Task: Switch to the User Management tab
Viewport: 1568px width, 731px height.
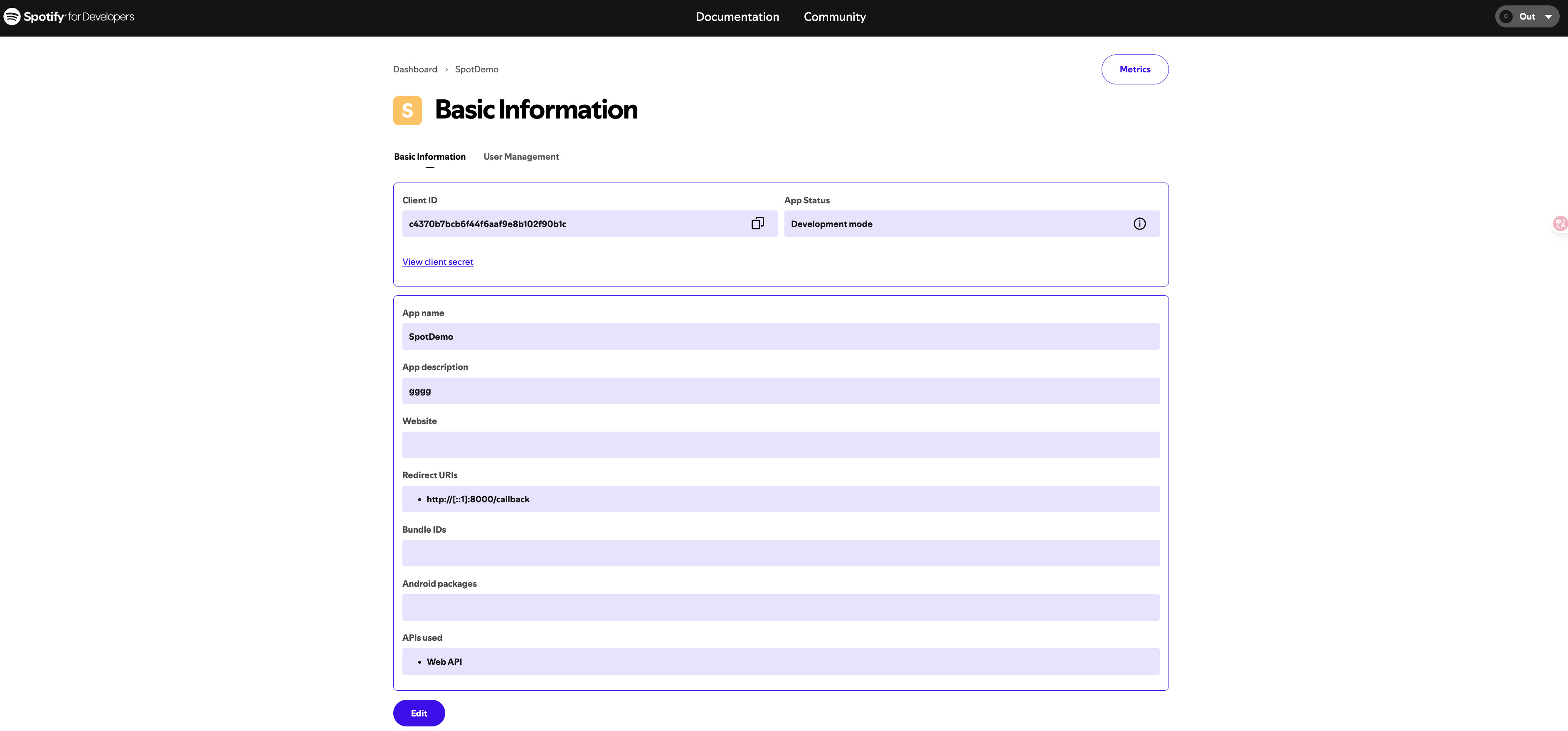Action: coord(521,156)
